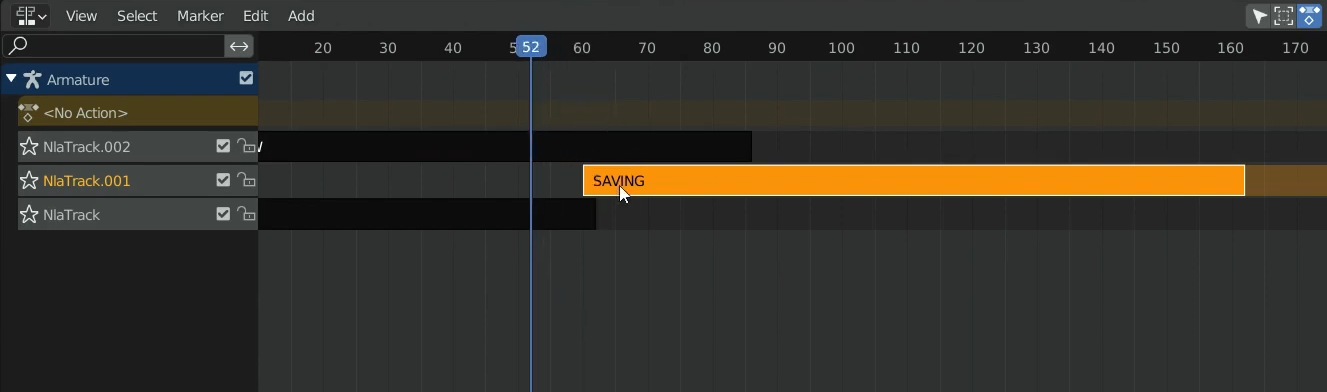Click frame 150 on the timeline ruler
The image size is (1327, 392).
[x=1166, y=48]
